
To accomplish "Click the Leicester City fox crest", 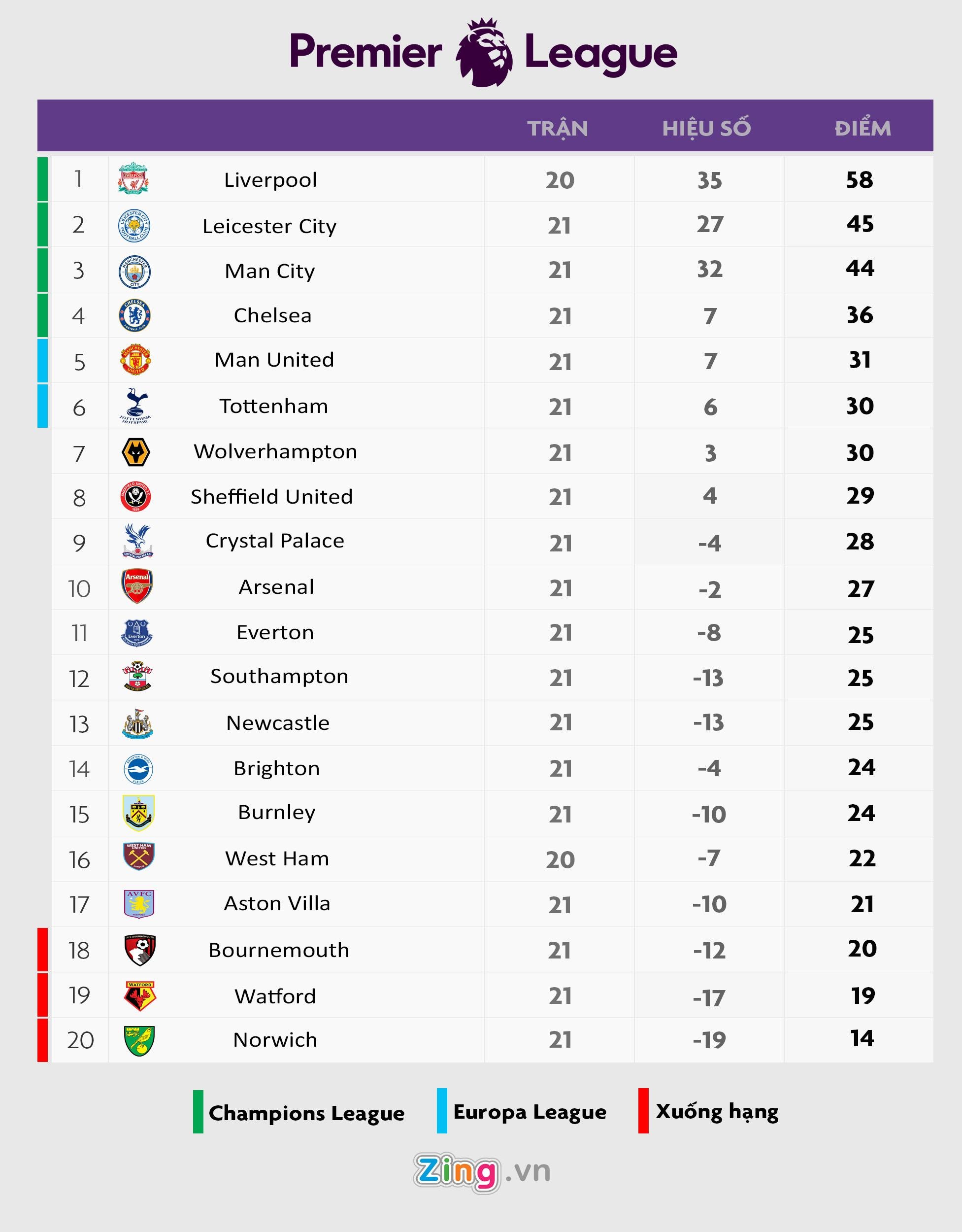I will tap(134, 226).
